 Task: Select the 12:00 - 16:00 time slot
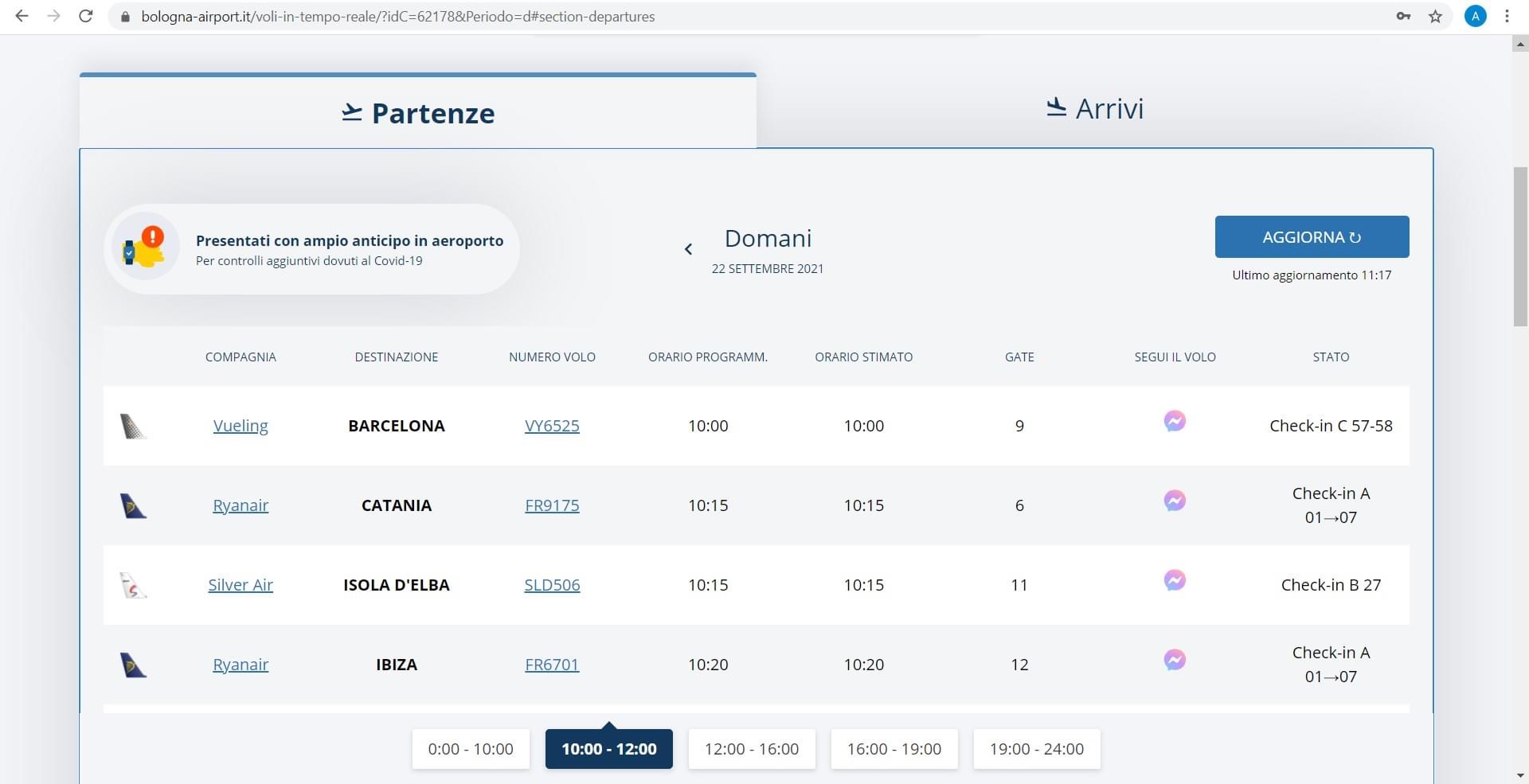(x=751, y=749)
